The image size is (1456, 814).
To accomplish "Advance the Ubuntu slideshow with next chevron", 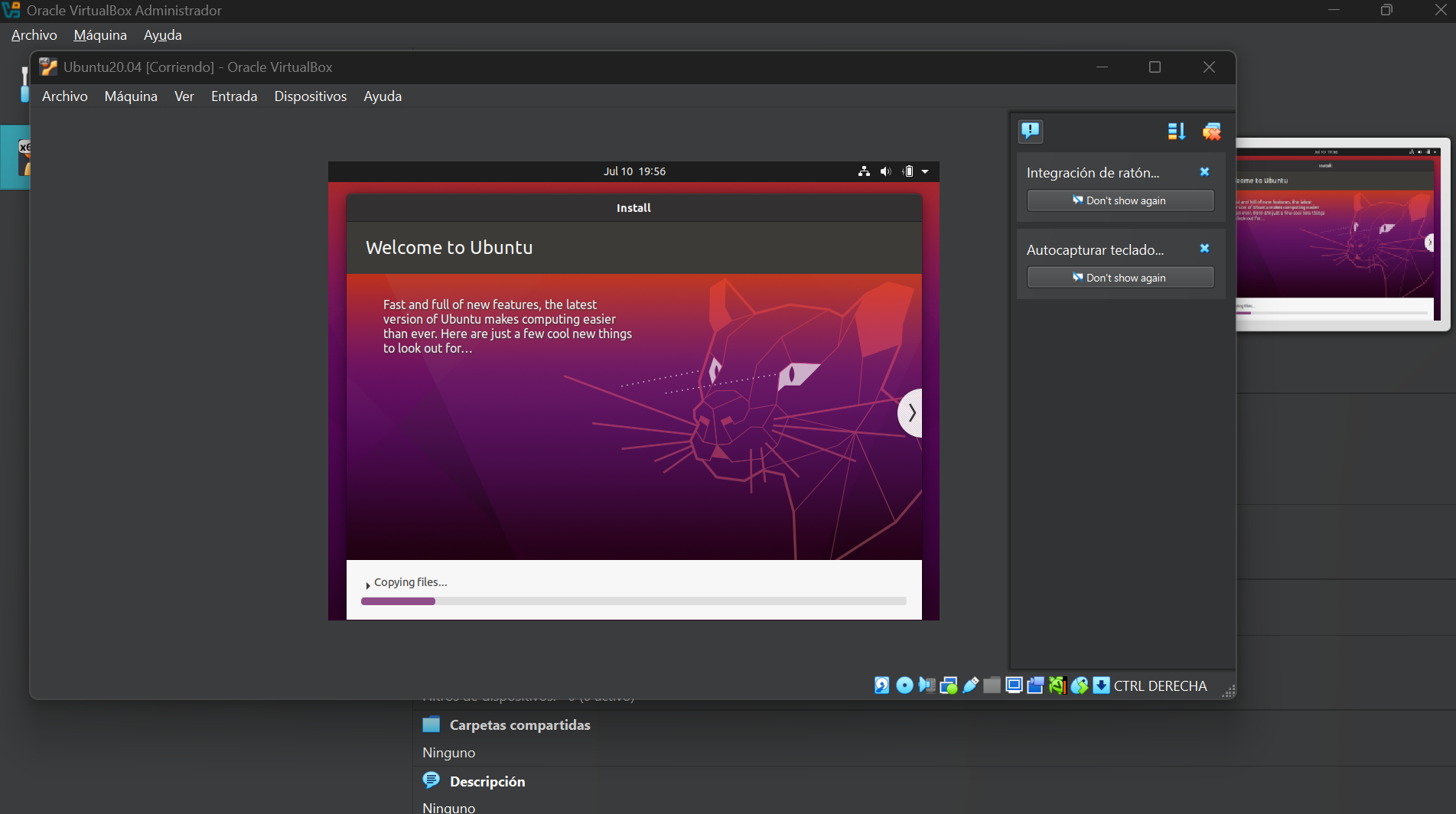I will pyautogui.click(x=911, y=413).
